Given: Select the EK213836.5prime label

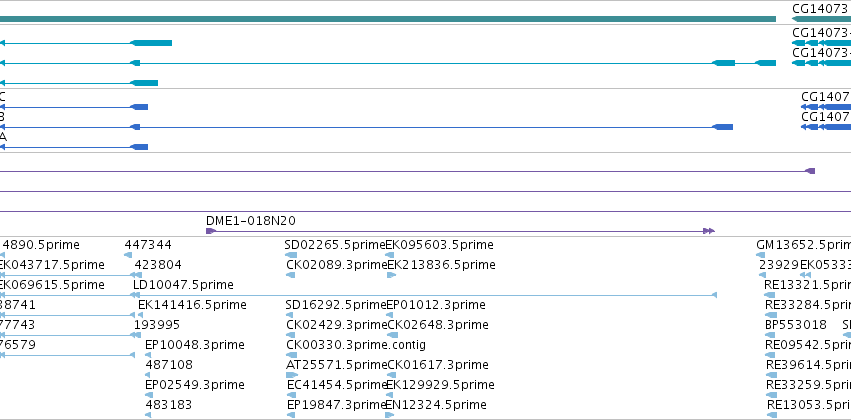Looking at the screenshot, I should [441, 265].
